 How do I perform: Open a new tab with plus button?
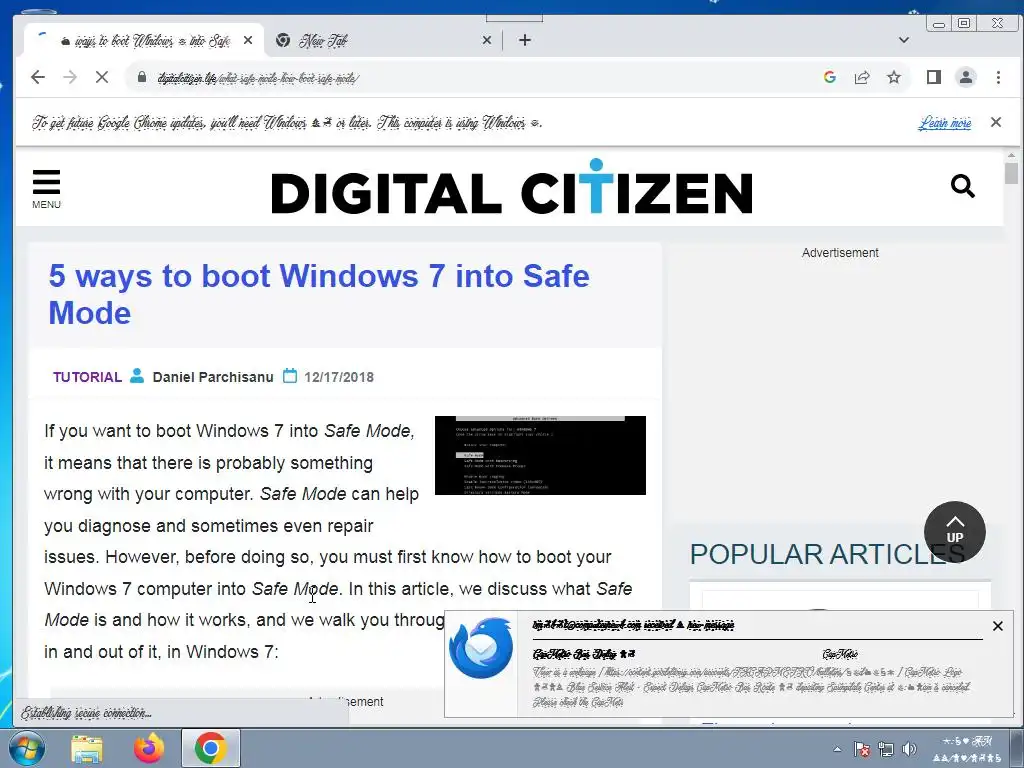click(524, 40)
